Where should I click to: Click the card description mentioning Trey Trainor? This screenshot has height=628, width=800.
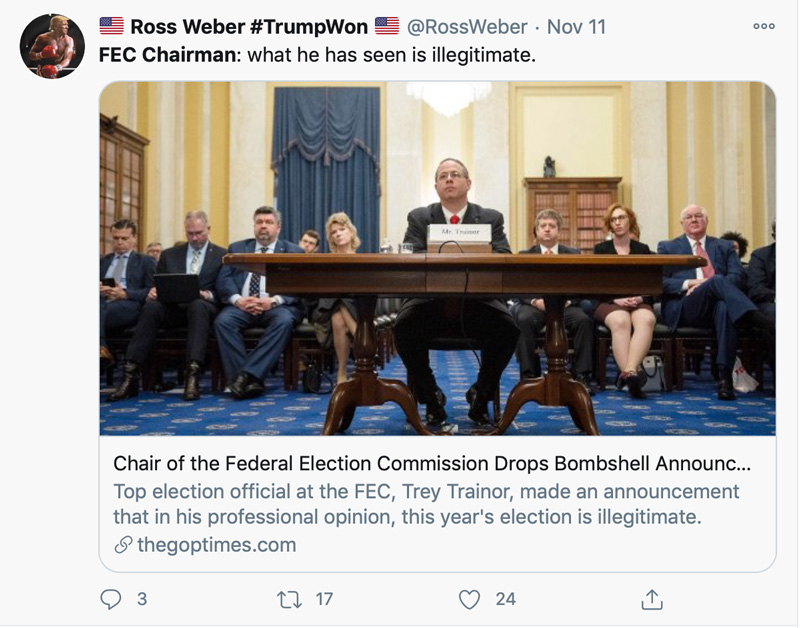(x=426, y=504)
